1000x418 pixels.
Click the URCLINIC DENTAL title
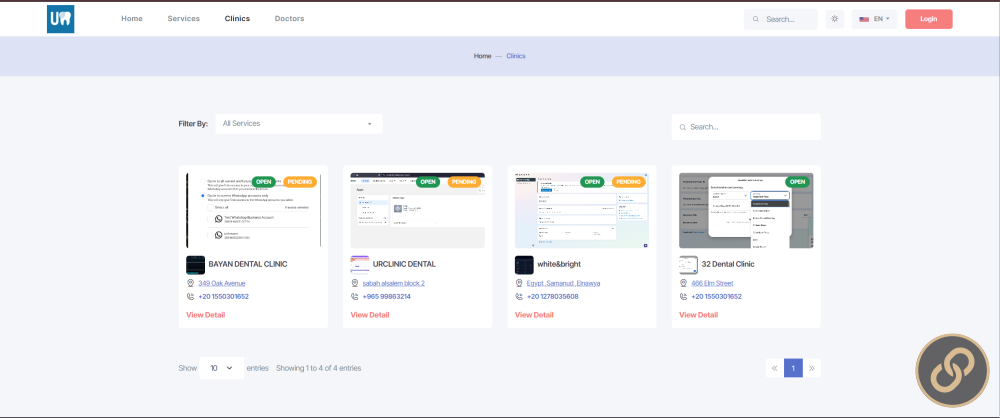(x=404, y=264)
